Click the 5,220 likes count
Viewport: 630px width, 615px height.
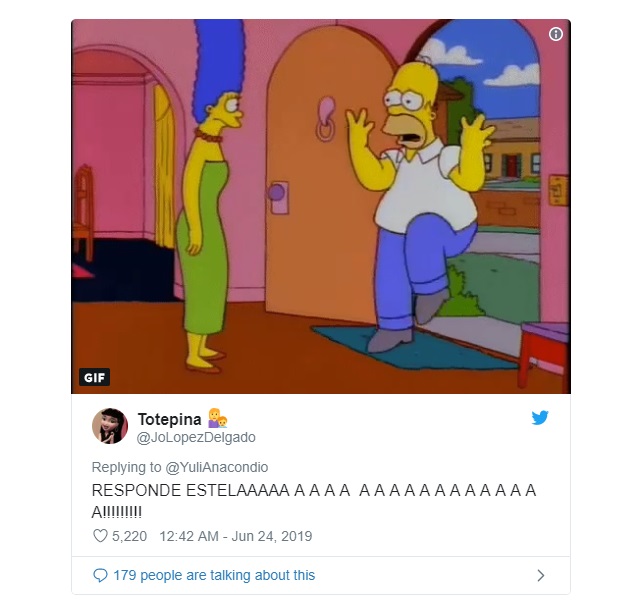tap(129, 536)
